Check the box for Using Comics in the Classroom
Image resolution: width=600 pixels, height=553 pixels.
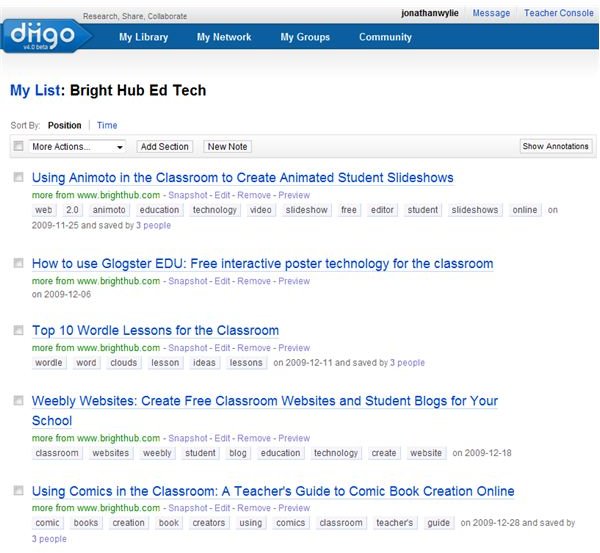point(18,490)
